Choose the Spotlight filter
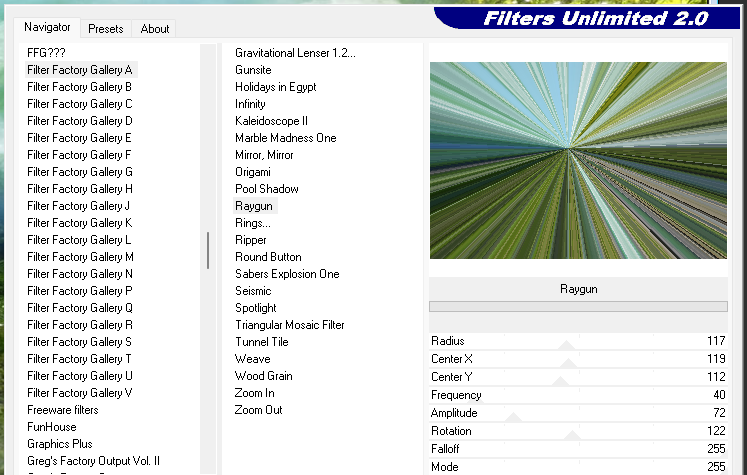 (255, 308)
